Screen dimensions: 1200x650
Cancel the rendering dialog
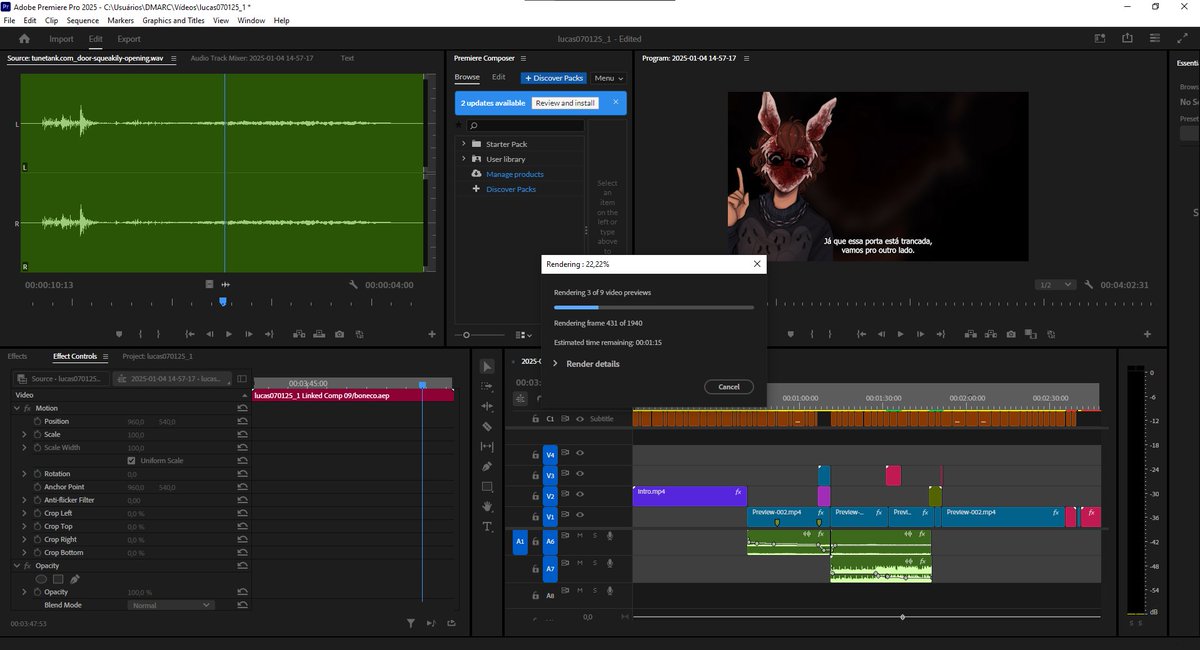tap(729, 387)
